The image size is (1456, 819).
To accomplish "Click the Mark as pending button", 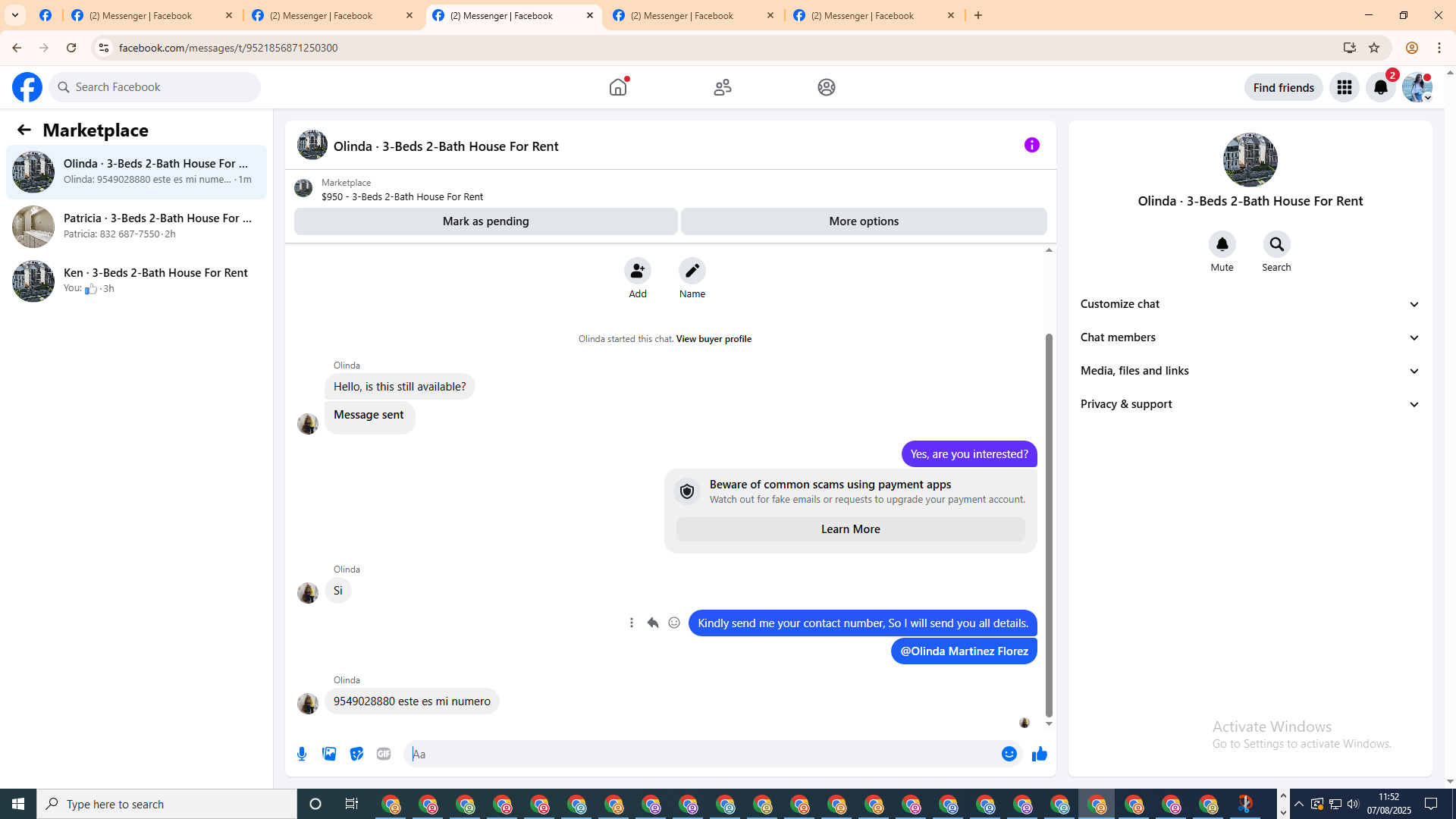I will coord(485,221).
